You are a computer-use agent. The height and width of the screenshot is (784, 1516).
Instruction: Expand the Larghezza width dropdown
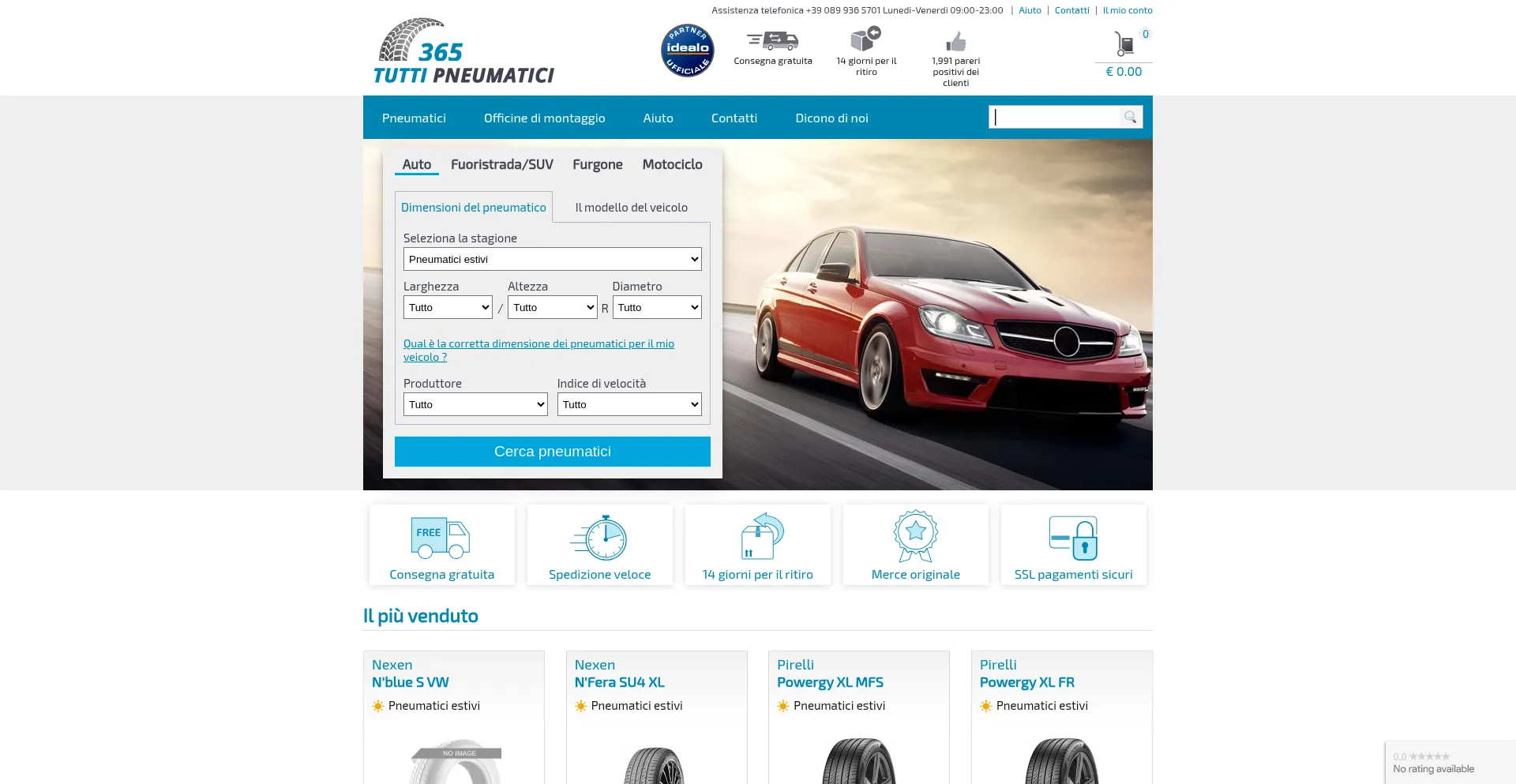(x=448, y=308)
